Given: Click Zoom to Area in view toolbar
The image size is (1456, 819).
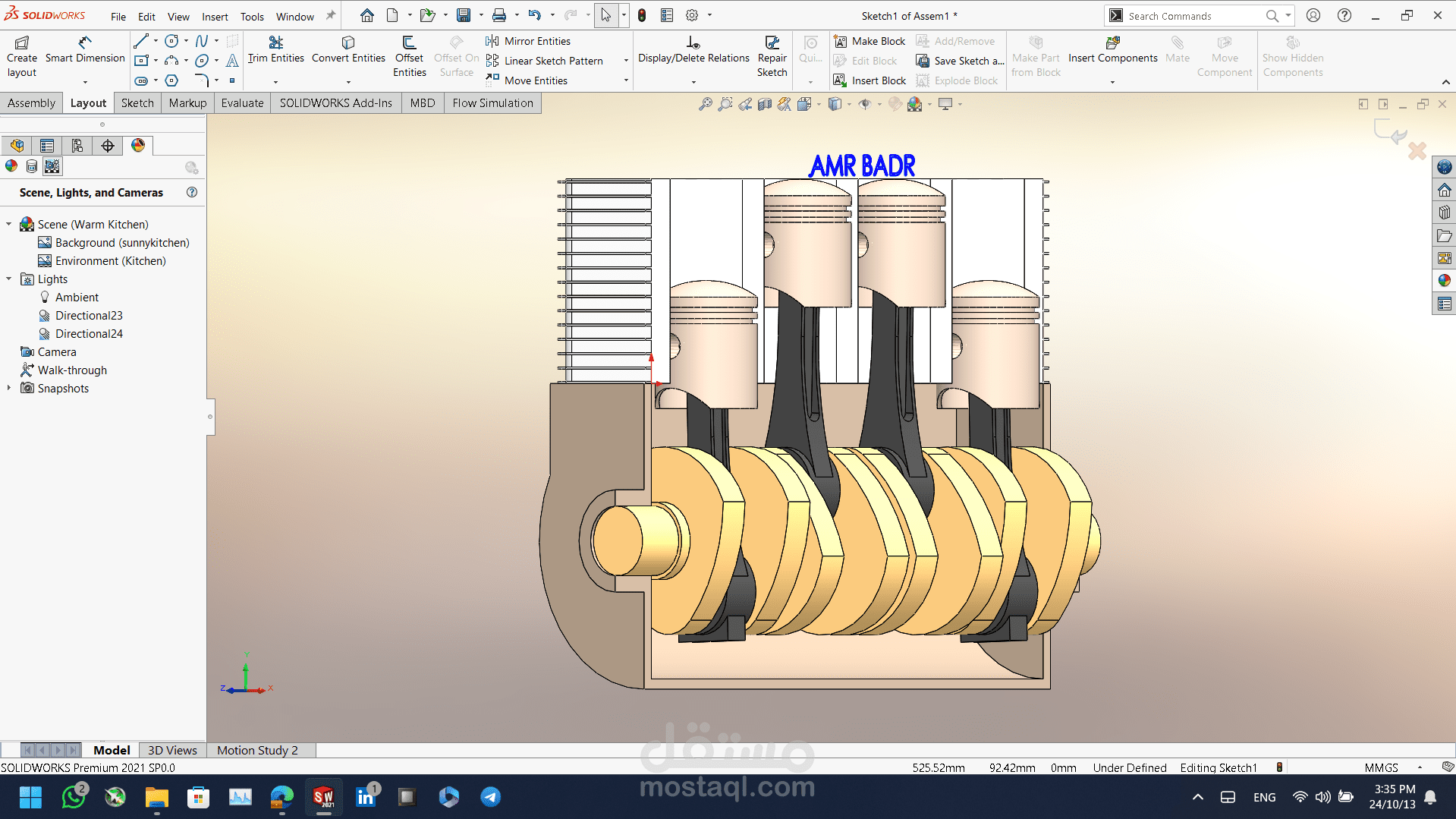Looking at the screenshot, I should 725,104.
